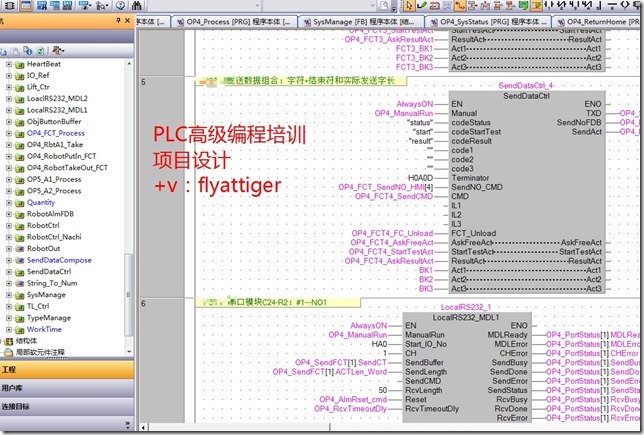Select the LocalRS232_MDL1 function block title
The image size is (644, 435).
(x=466, y=318)
